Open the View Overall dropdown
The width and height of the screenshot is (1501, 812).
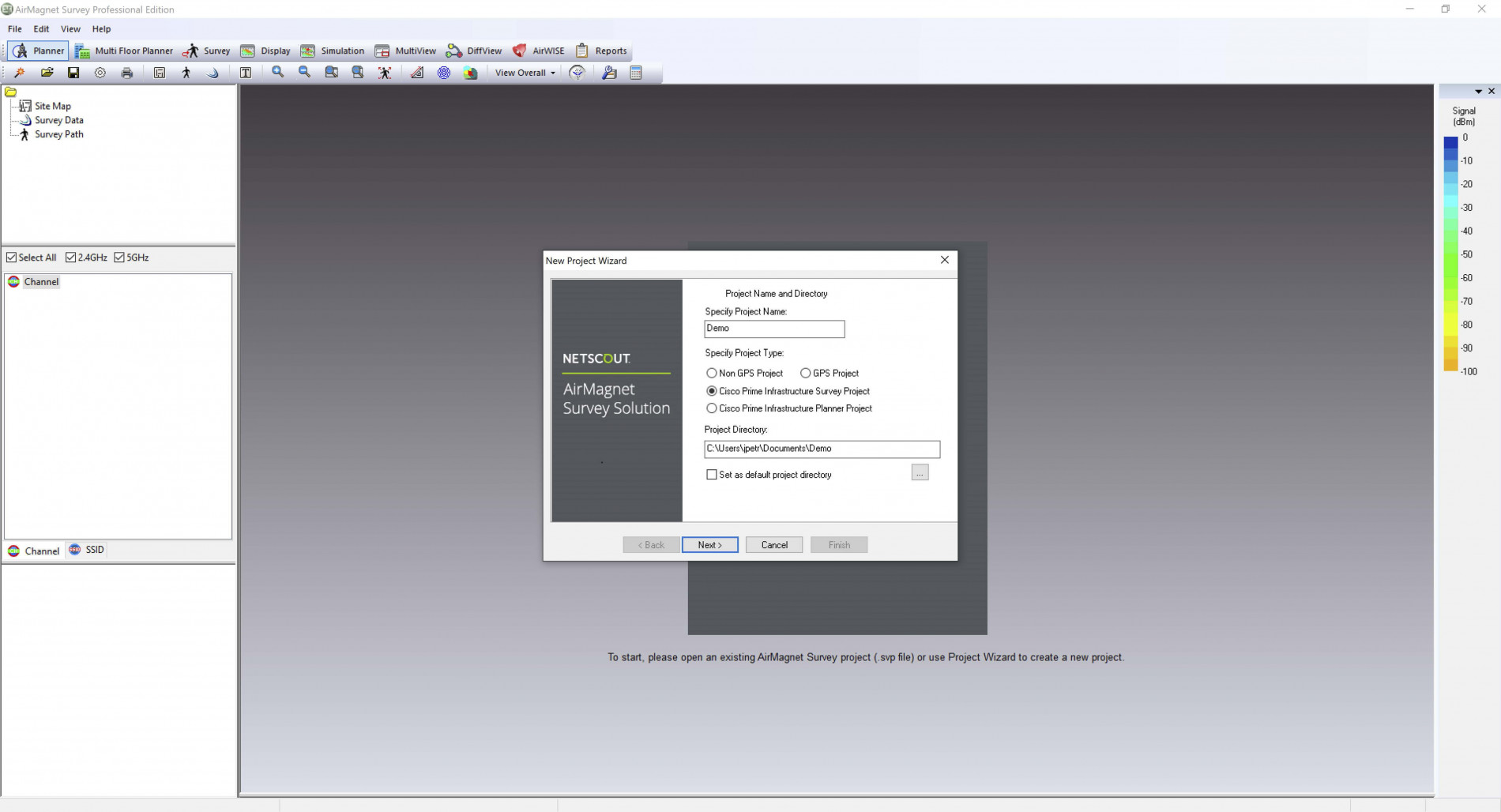[x=525, y=73]
